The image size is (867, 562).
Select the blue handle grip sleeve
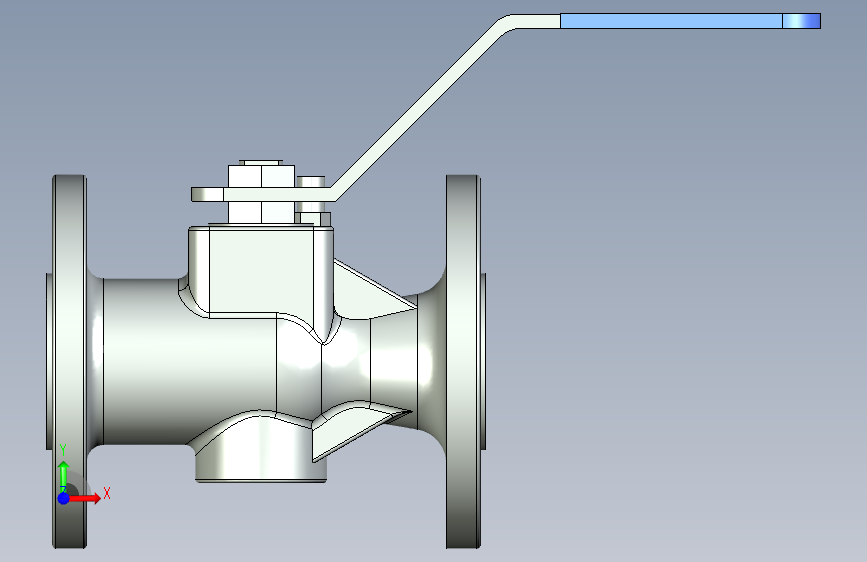coord(671,21)
